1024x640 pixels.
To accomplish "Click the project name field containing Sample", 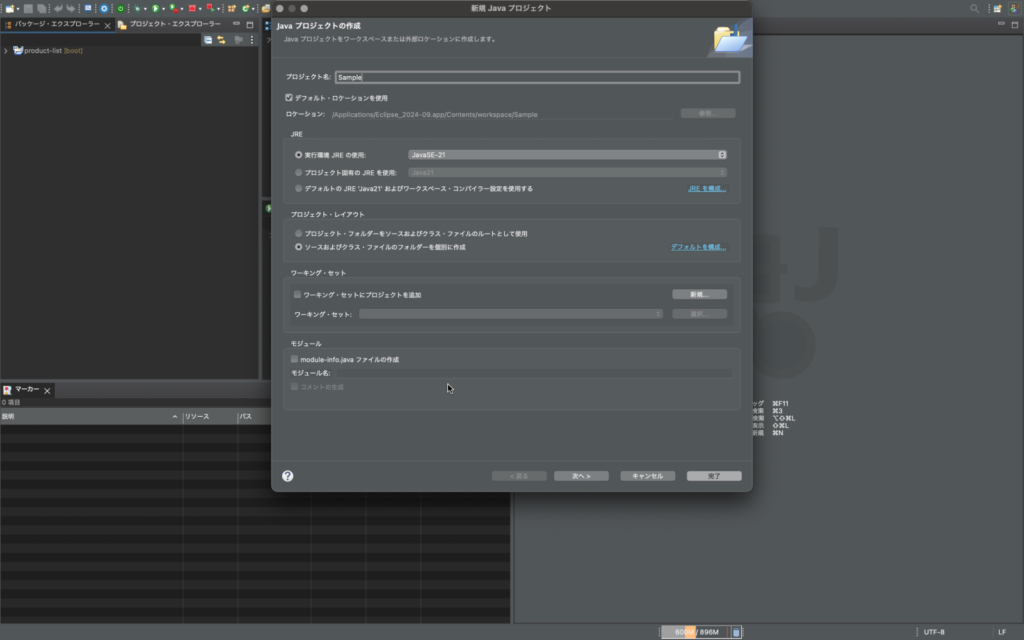I will tap(538, 77).
